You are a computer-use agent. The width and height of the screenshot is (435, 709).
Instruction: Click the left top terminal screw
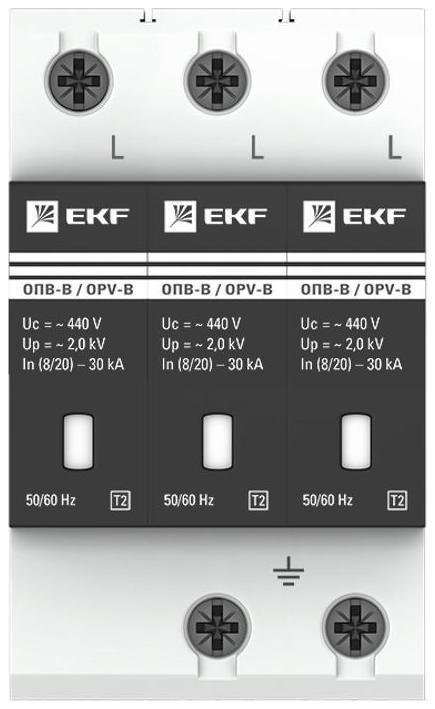78,81
